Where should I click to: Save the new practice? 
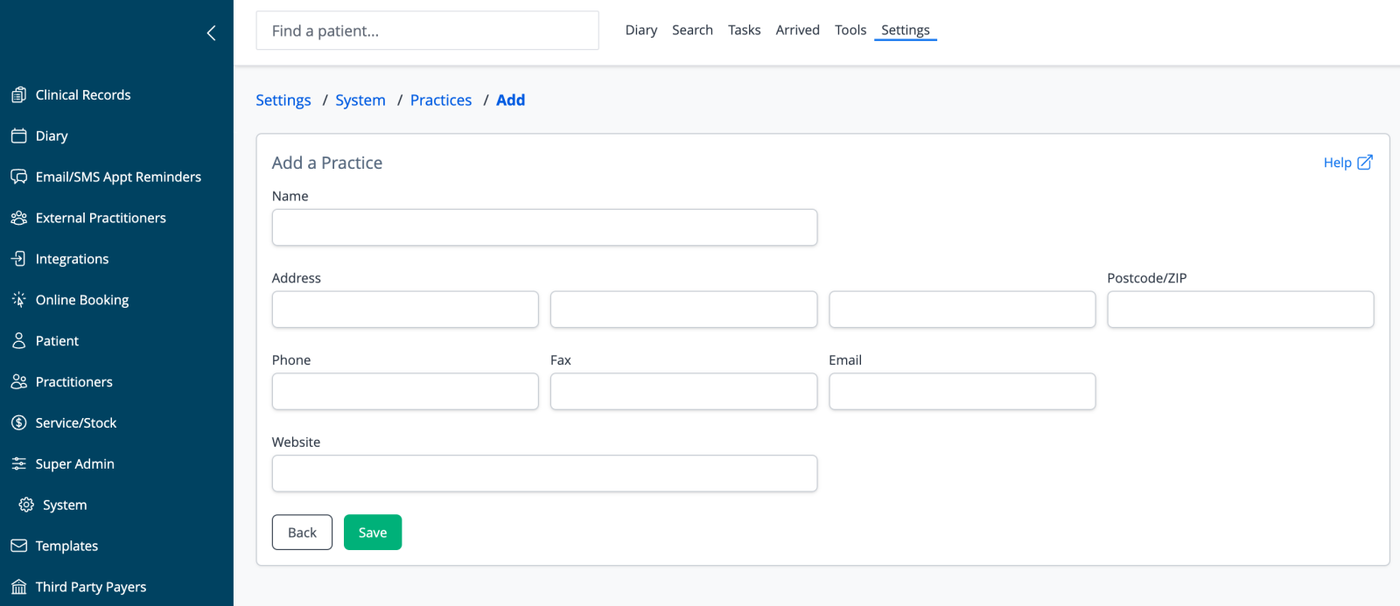pos(373,532)
